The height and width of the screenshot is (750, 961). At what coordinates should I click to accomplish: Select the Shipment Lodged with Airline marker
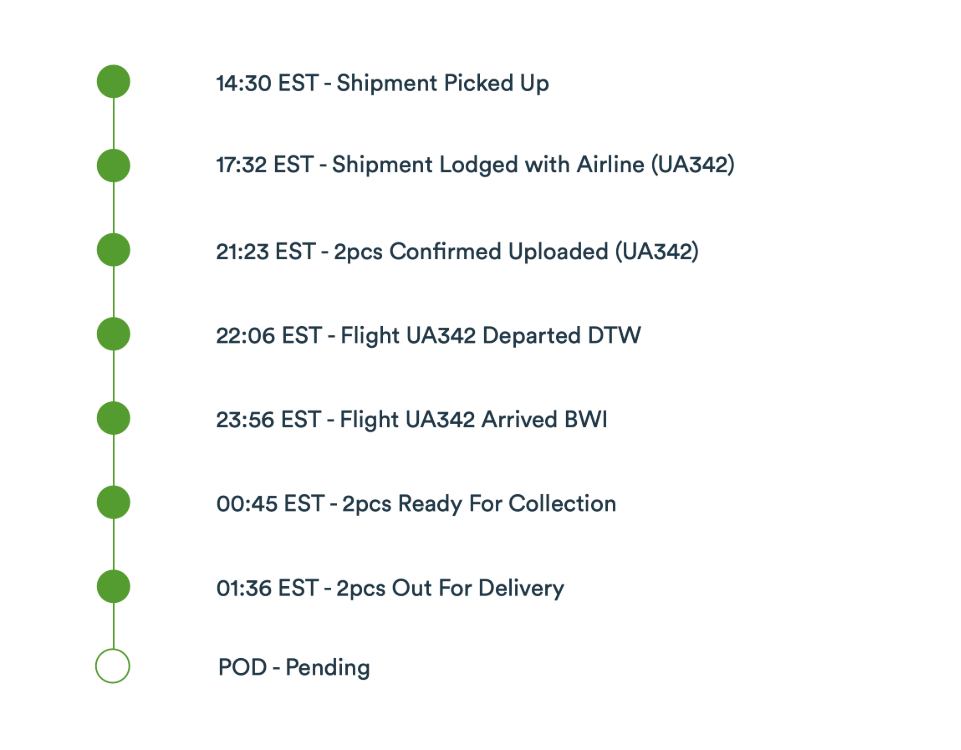113,165
